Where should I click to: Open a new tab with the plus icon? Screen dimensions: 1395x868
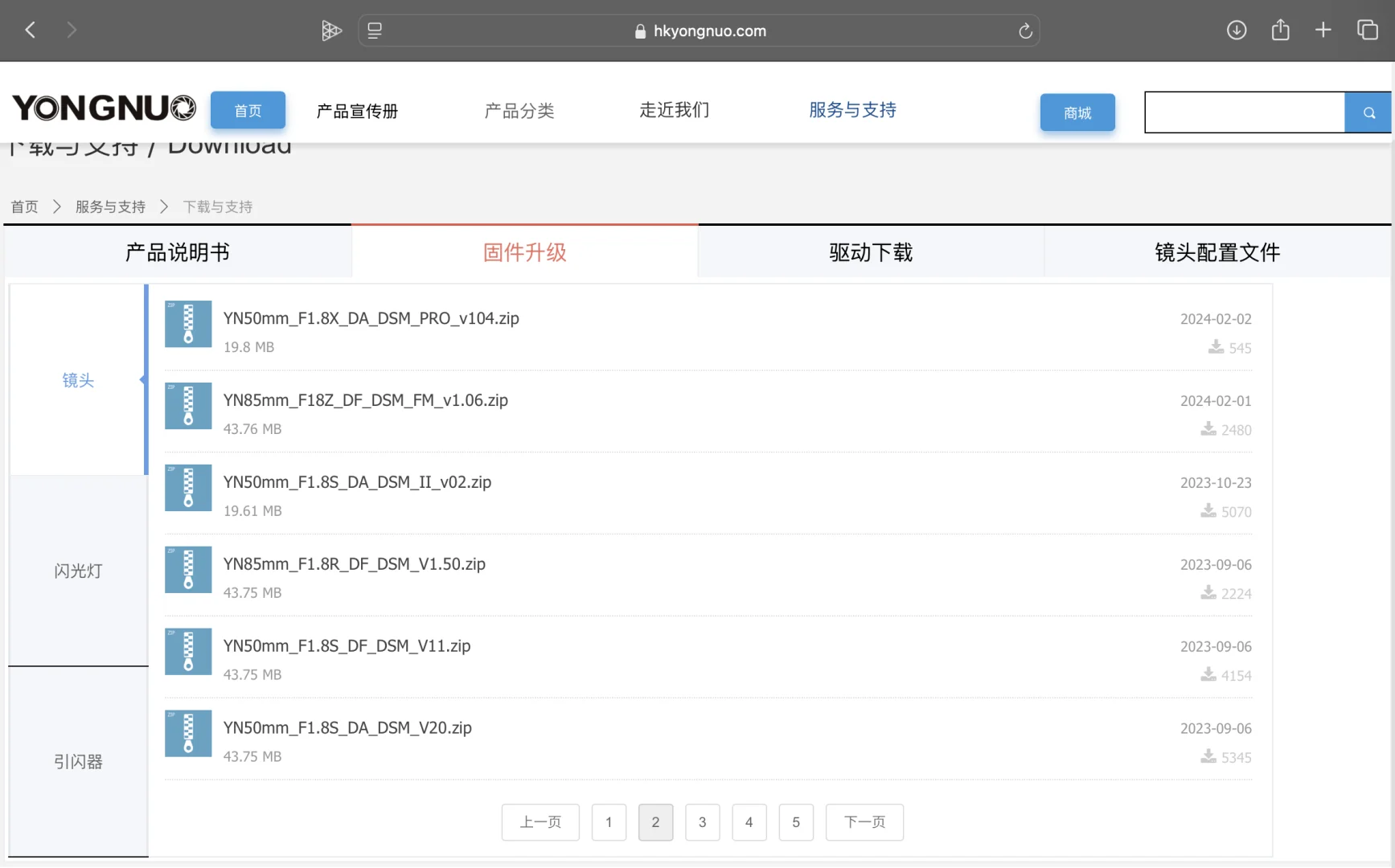[1323, 31]
